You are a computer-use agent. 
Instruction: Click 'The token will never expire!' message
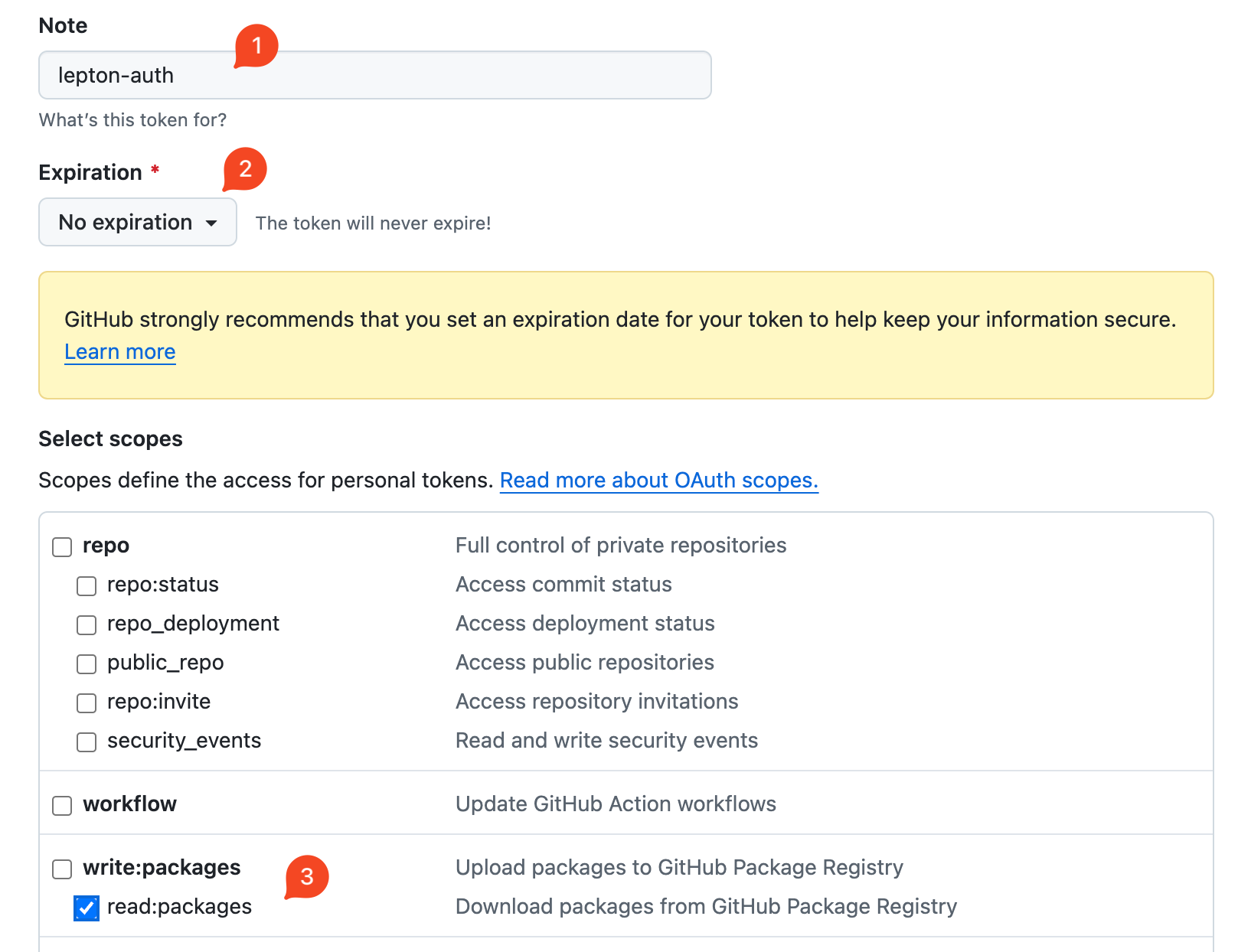tap(373, 223)
